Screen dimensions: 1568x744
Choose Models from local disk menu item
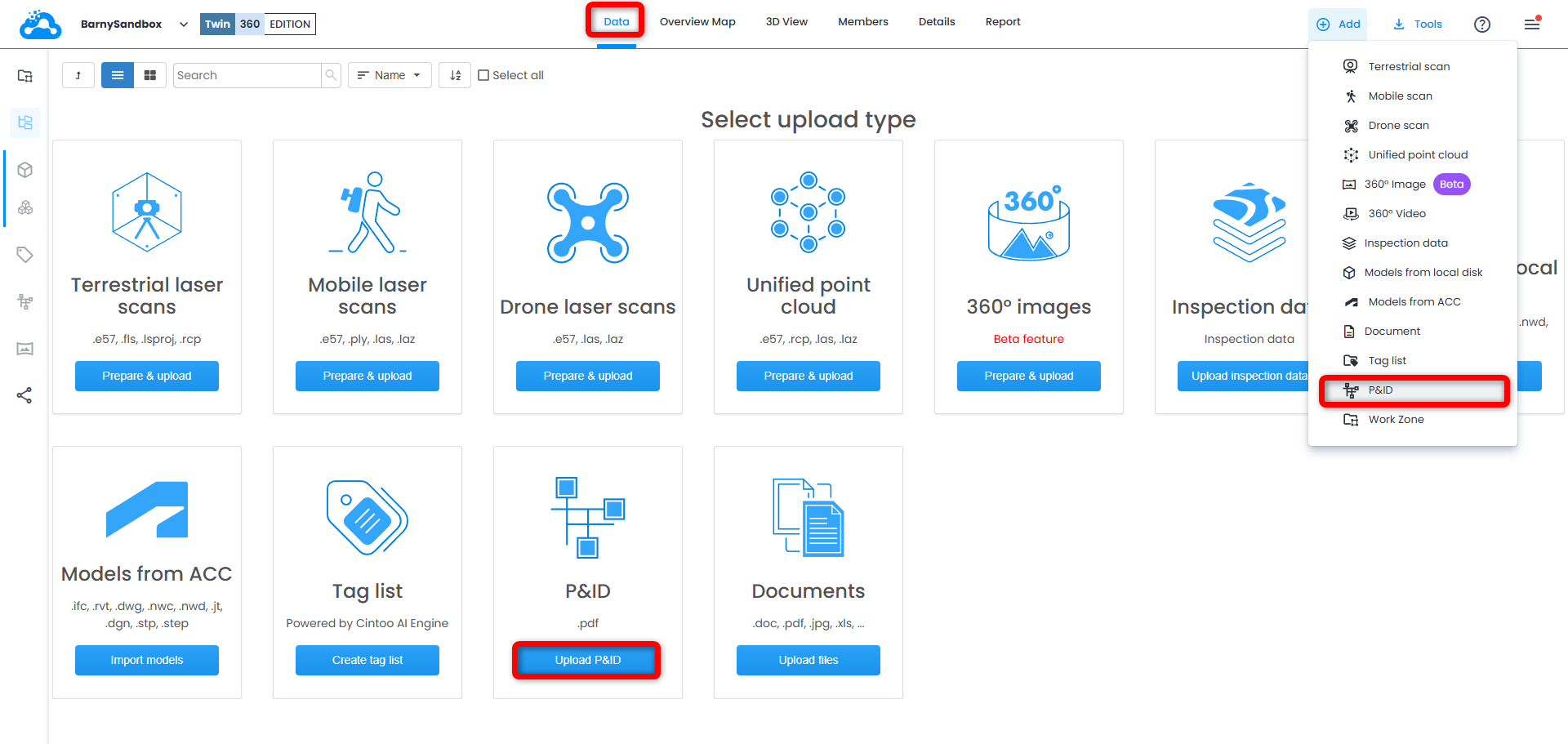1413,273
